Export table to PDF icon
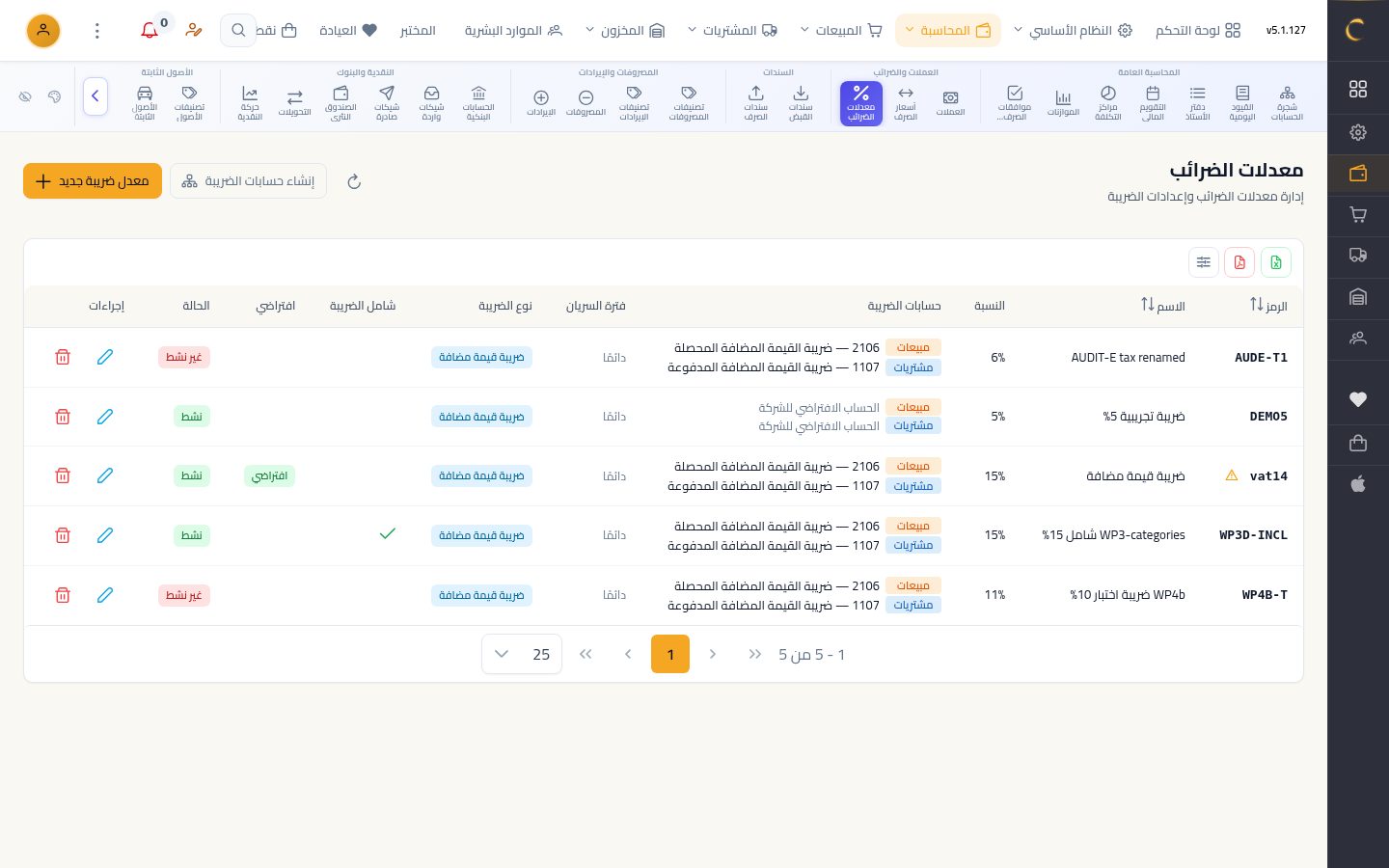 [x=1239, y=262]
